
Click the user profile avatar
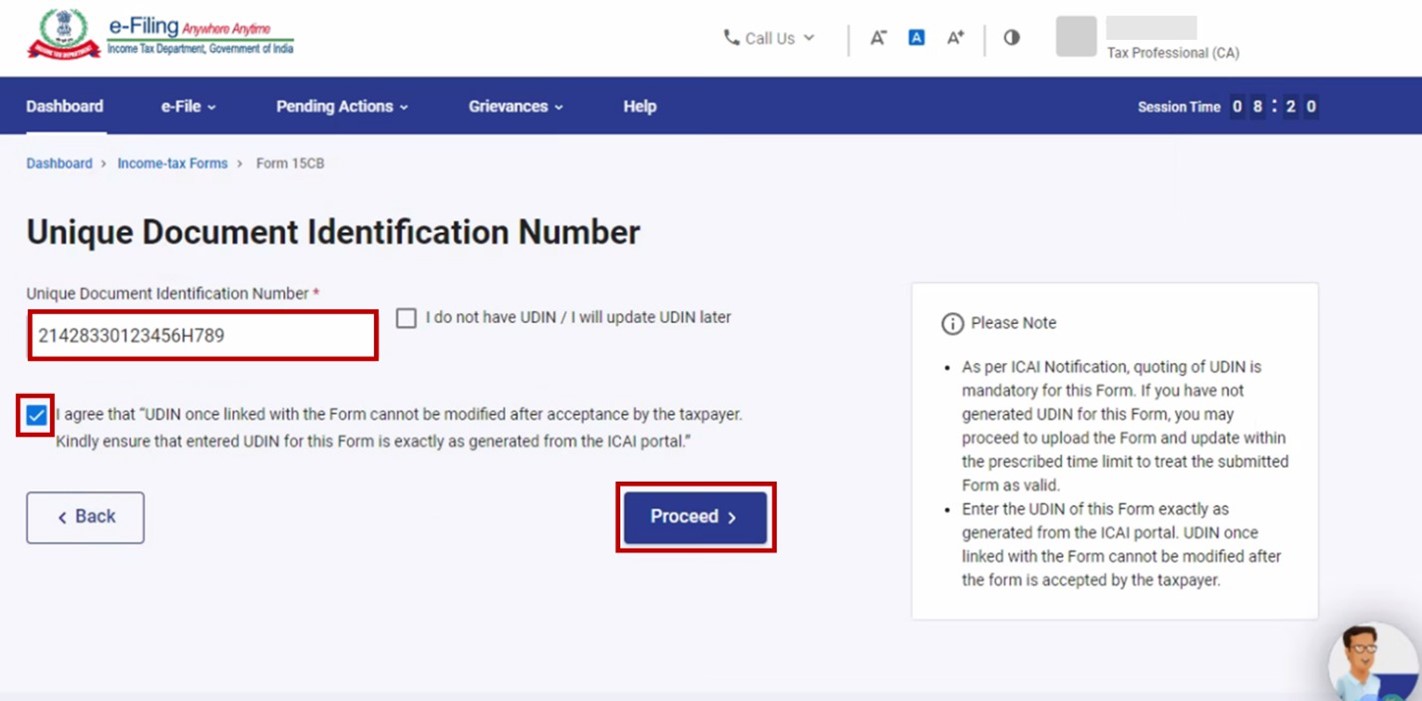click(1076, 37)
